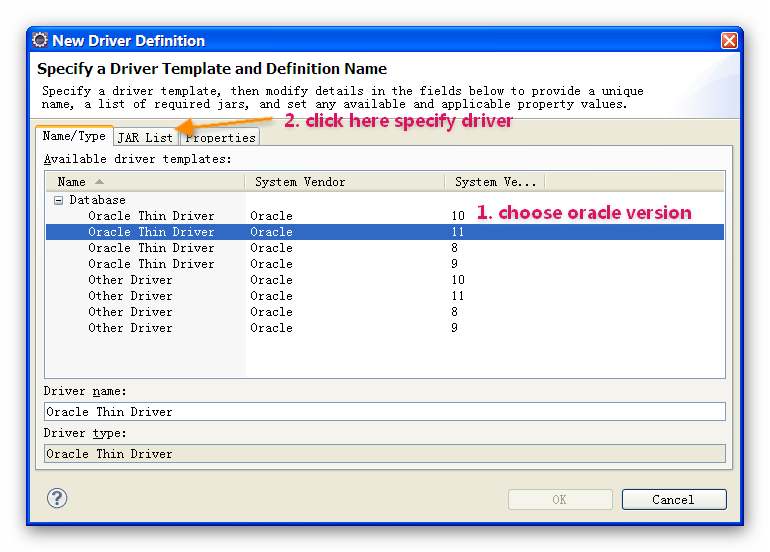
Task: Select Other Driver version 10
Action: coord(385,280)
